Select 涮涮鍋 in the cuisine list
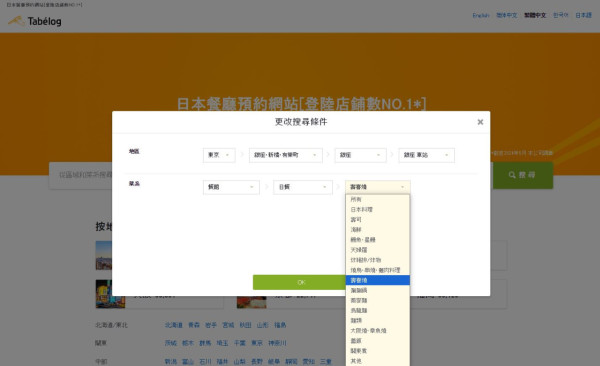Viewport: 600px width, 366px height. pyautogui.click(x=377, y=290)
